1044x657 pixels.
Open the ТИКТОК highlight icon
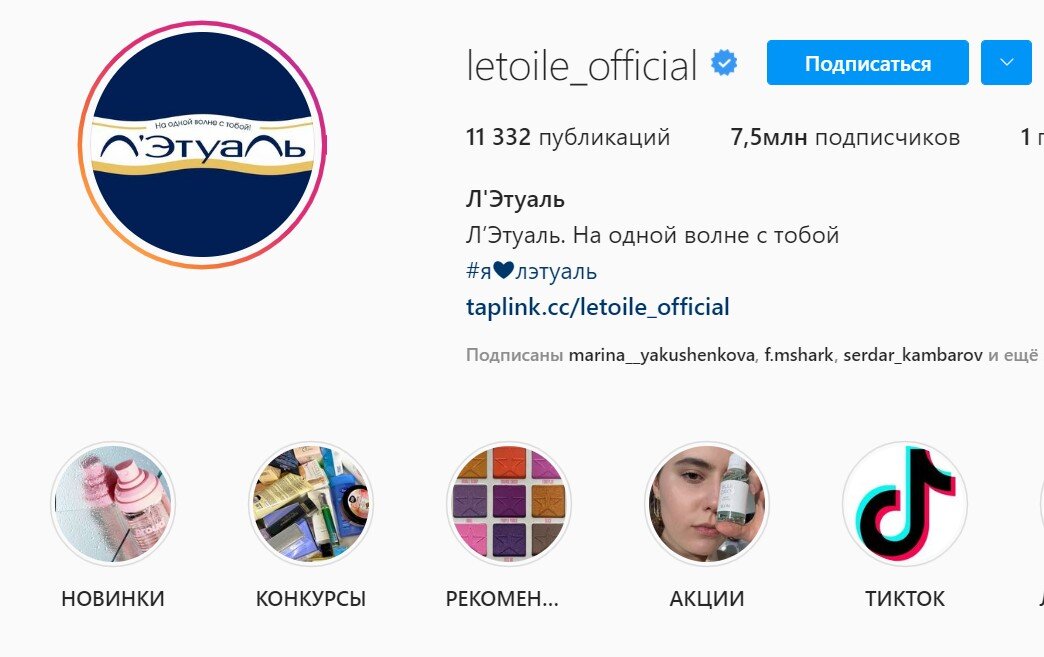pos(905,504)
